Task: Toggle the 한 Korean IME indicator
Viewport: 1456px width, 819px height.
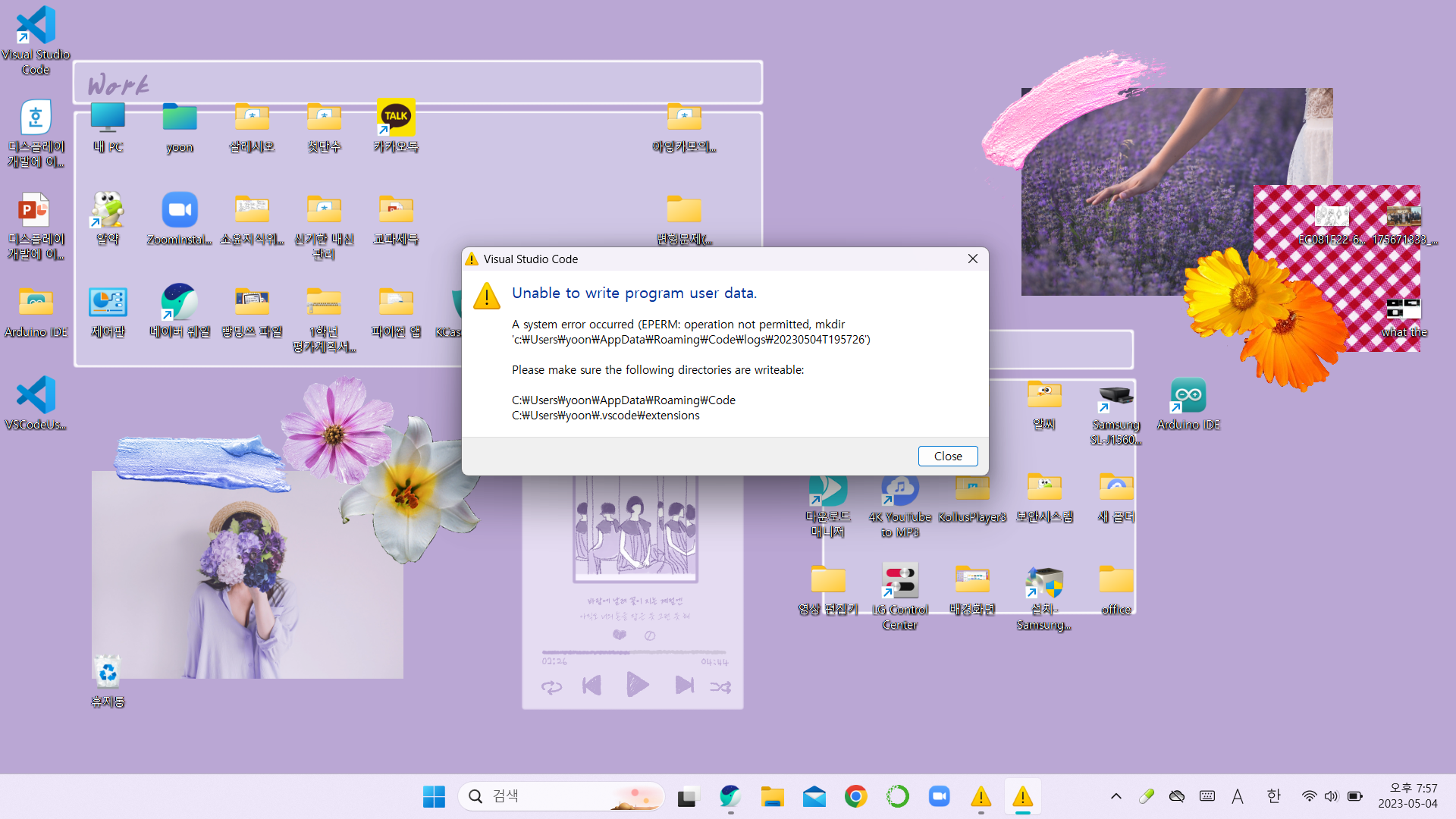Action: (x=1273, y=796)
